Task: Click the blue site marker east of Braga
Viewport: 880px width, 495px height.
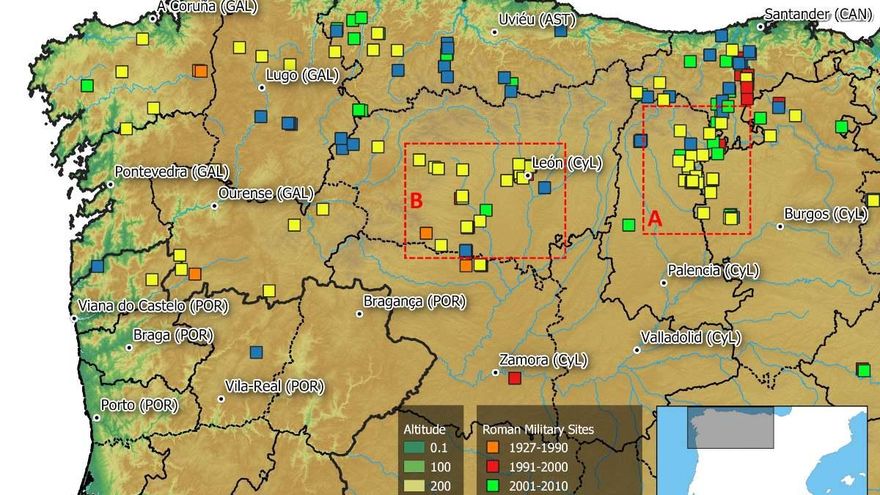Action: click(256, 352)
